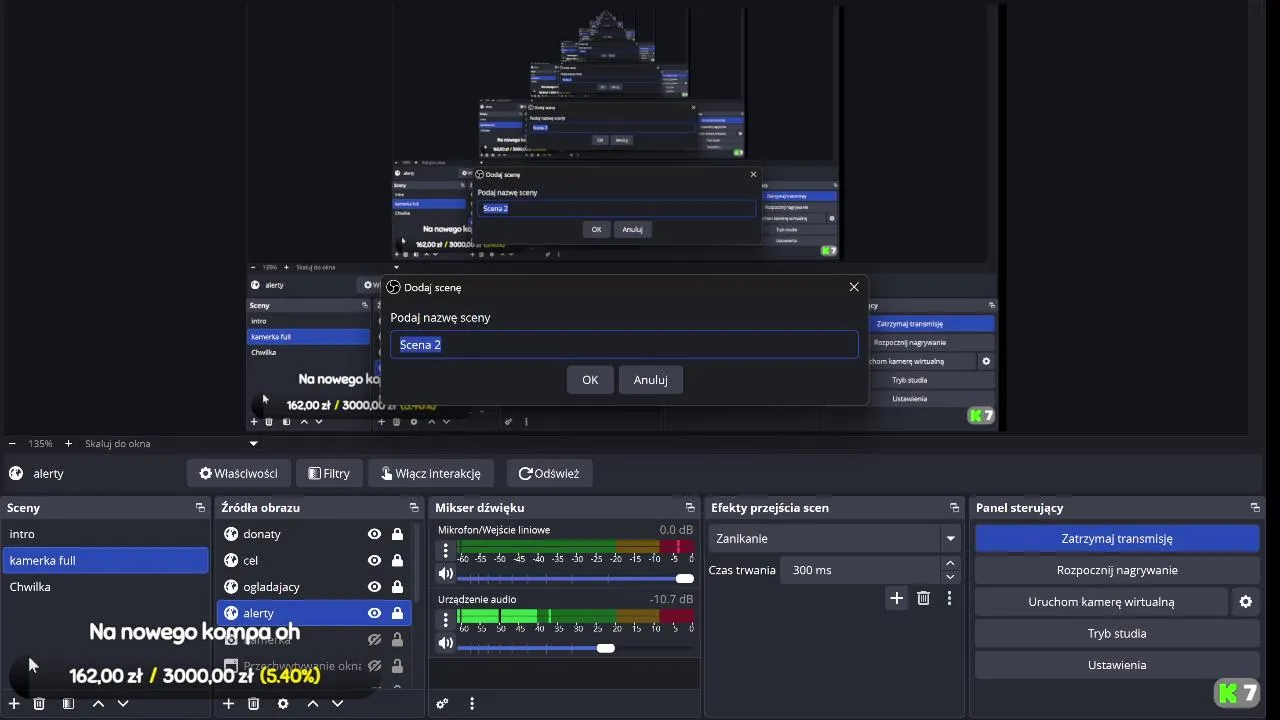Unlock the ogladajacy source with its padlock

point(397,587)
